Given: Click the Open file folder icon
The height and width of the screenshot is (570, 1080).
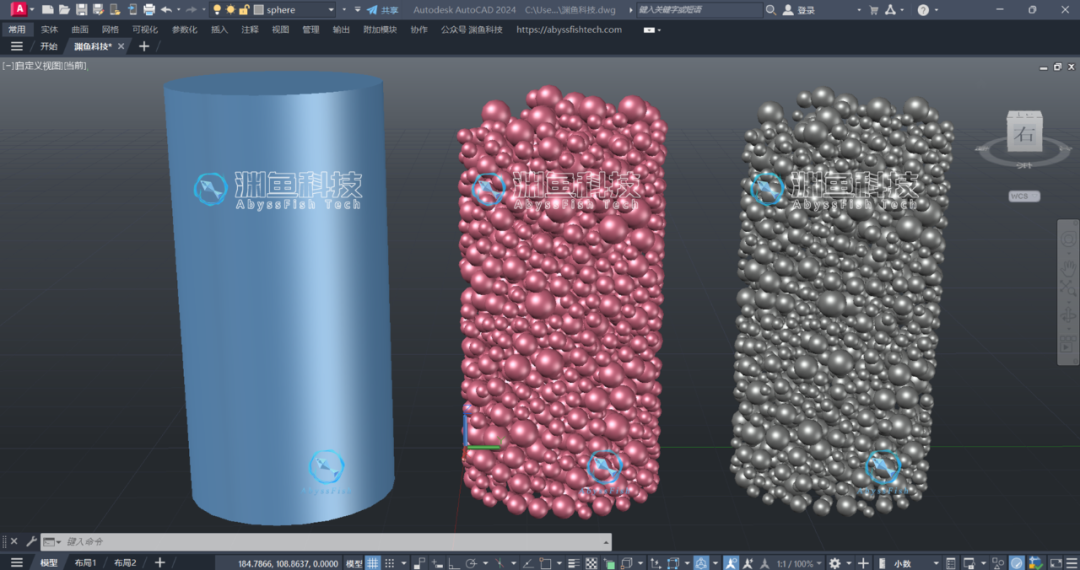Looking at the screenshot, I should 64,10.
